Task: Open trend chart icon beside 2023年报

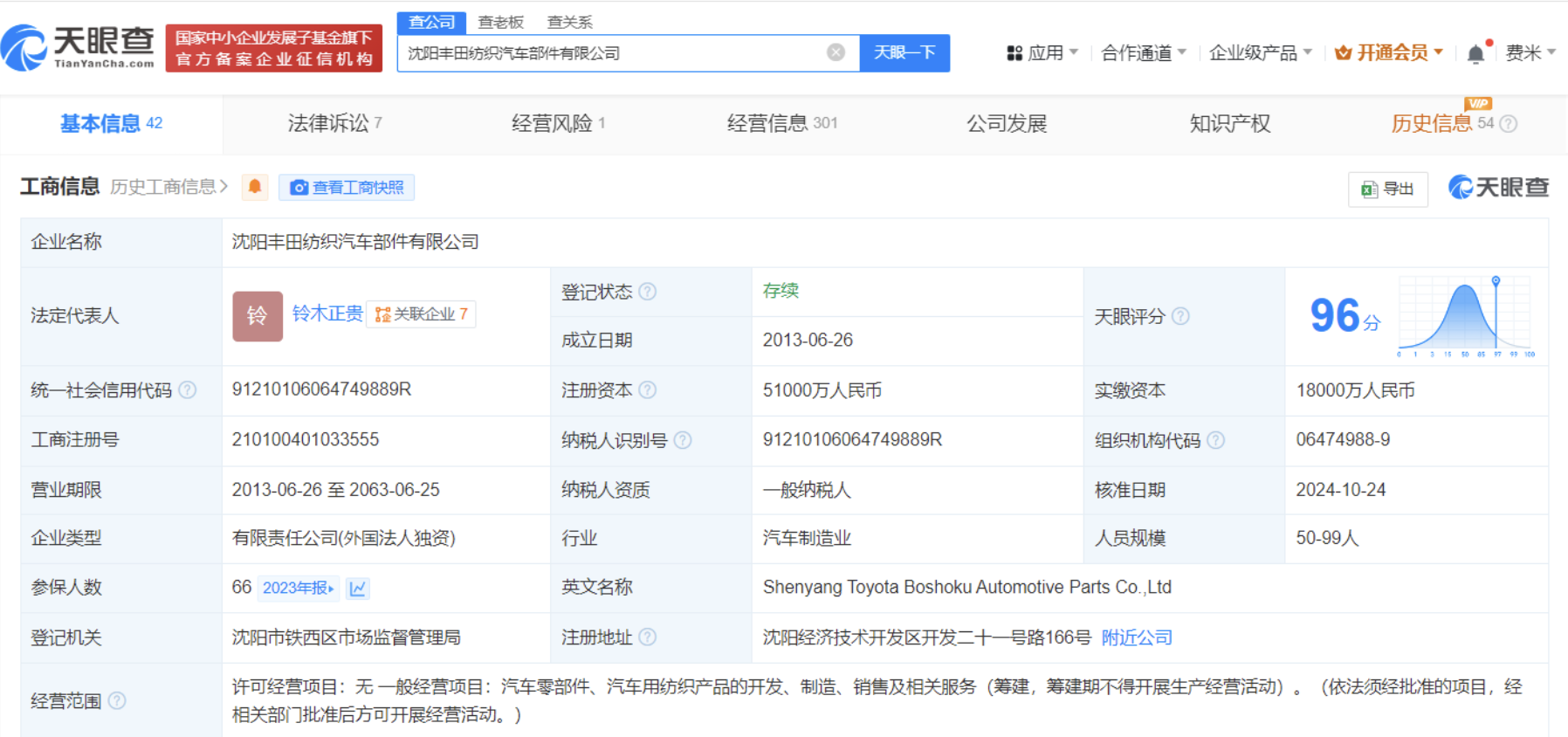Action: pos(357,589)
